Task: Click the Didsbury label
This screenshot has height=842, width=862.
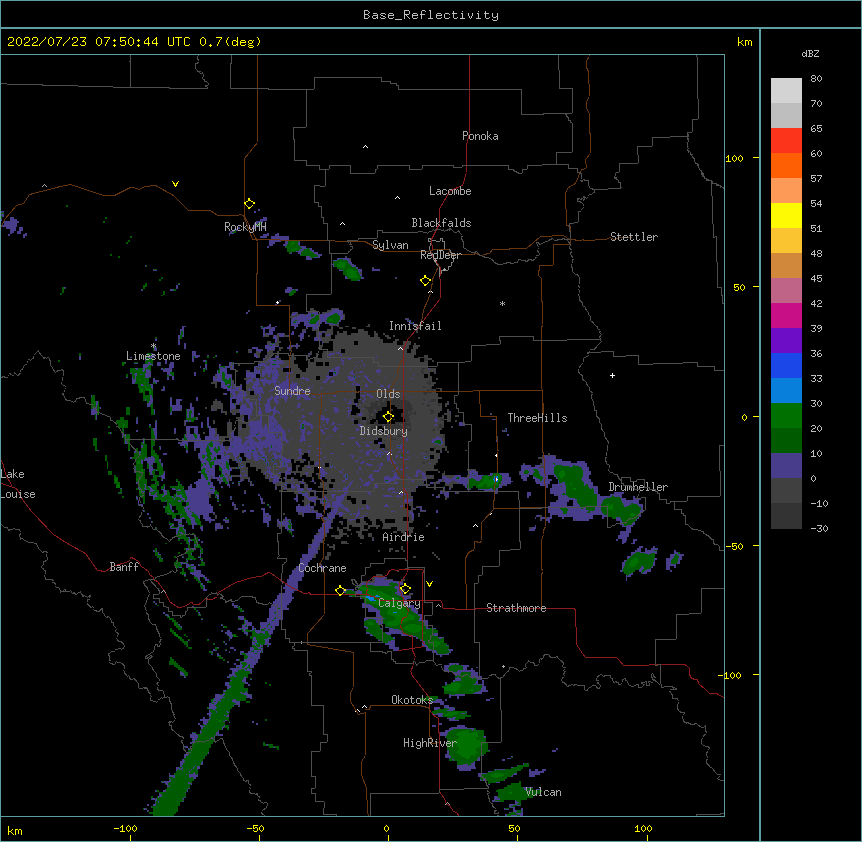Action: (x=384, y=431)
